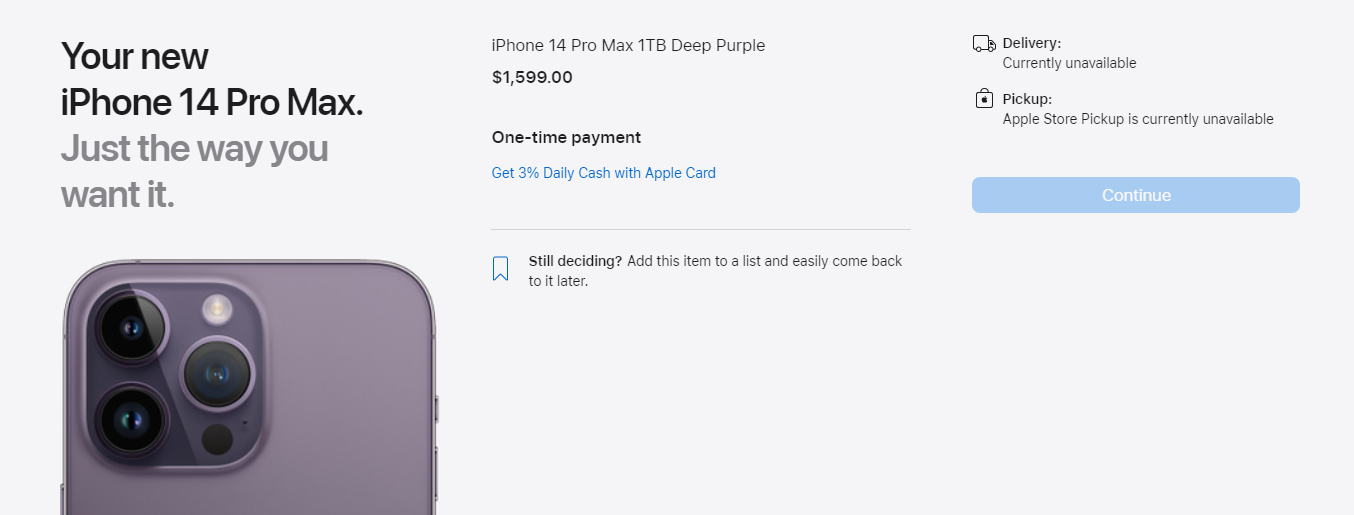Click the bookmark save-to-list icon
Image resolution: width=1354 pixels, height=515 pixels.
(501, 269)
